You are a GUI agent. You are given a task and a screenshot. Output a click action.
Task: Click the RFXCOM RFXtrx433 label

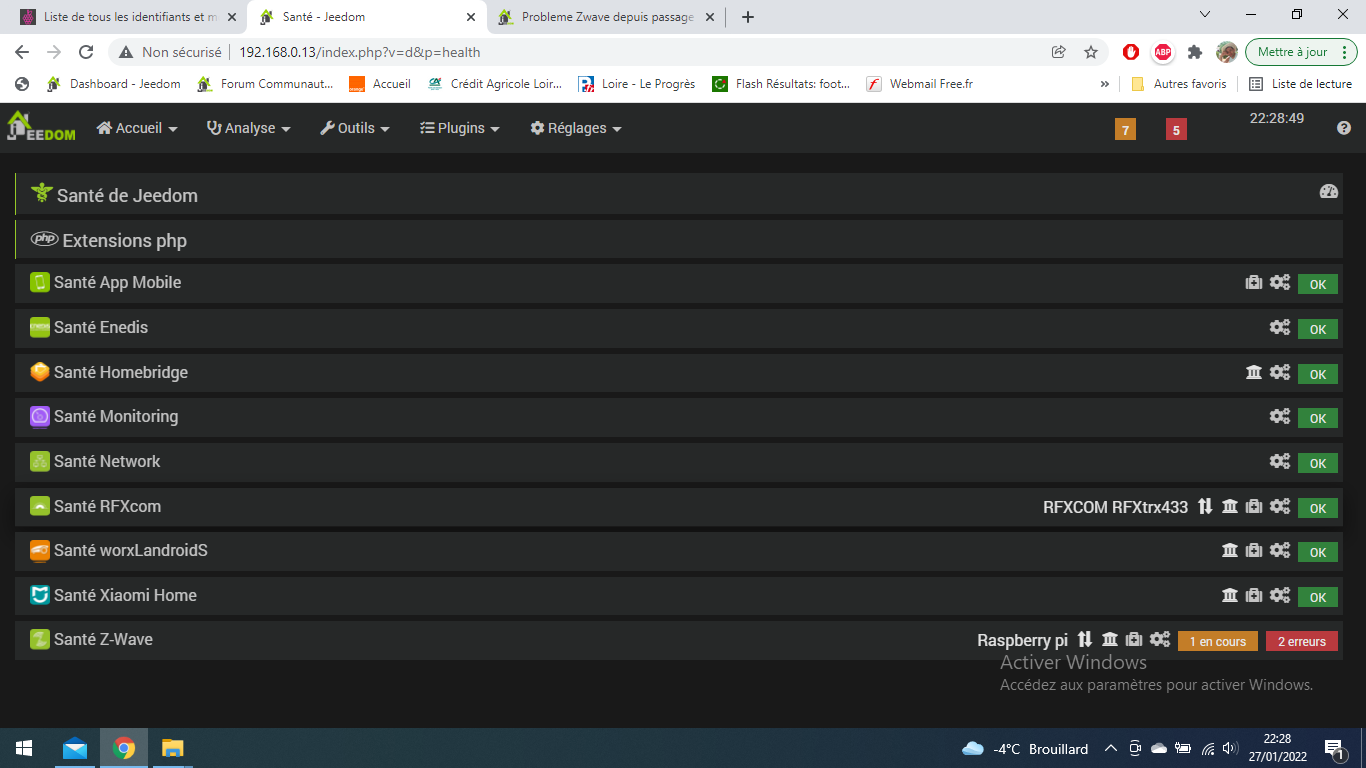(1116, 507)
